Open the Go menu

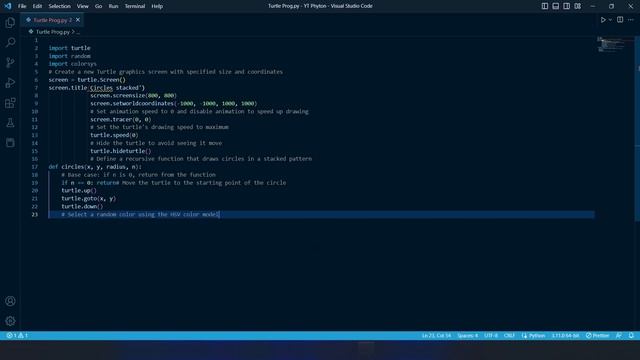click(98, 6)
